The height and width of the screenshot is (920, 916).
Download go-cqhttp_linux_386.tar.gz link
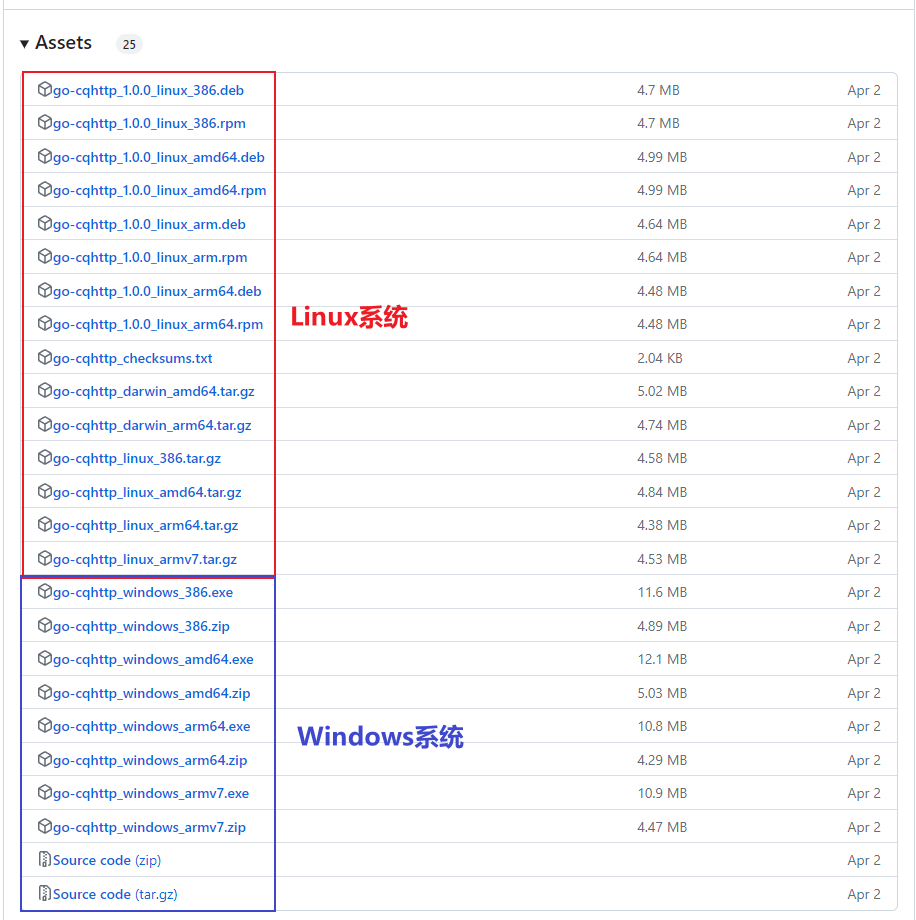point(137,458)
